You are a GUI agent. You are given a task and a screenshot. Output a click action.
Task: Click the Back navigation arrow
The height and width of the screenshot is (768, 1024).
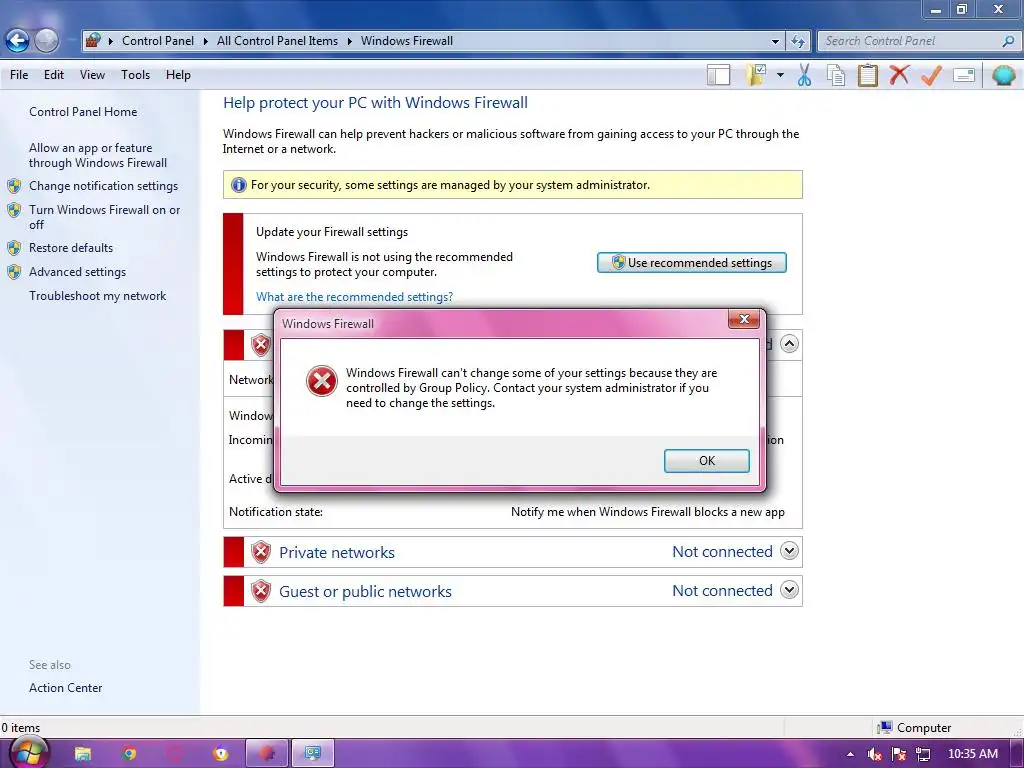(x=17, y=40)
